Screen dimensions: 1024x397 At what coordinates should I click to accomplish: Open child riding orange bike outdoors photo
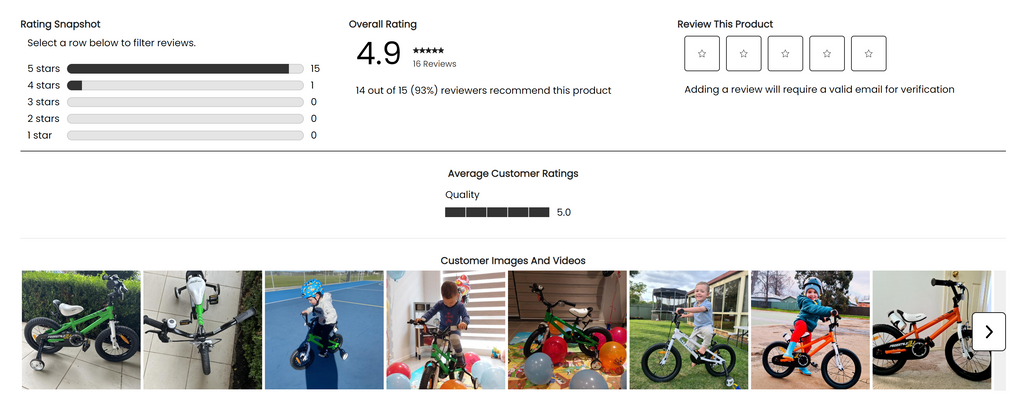(x=810, y=330)
